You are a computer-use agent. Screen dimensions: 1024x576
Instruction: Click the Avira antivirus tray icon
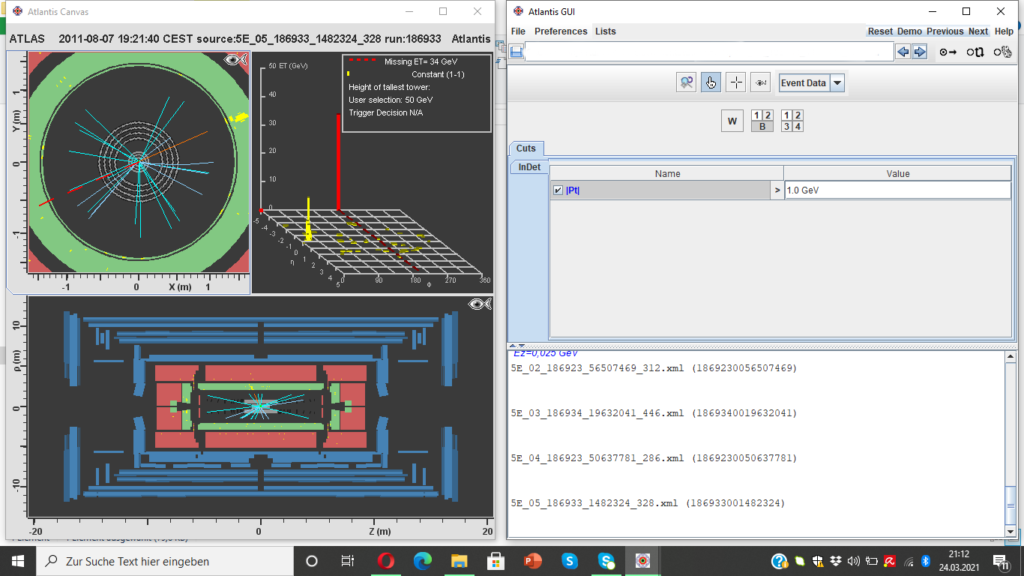pos(889,561)
